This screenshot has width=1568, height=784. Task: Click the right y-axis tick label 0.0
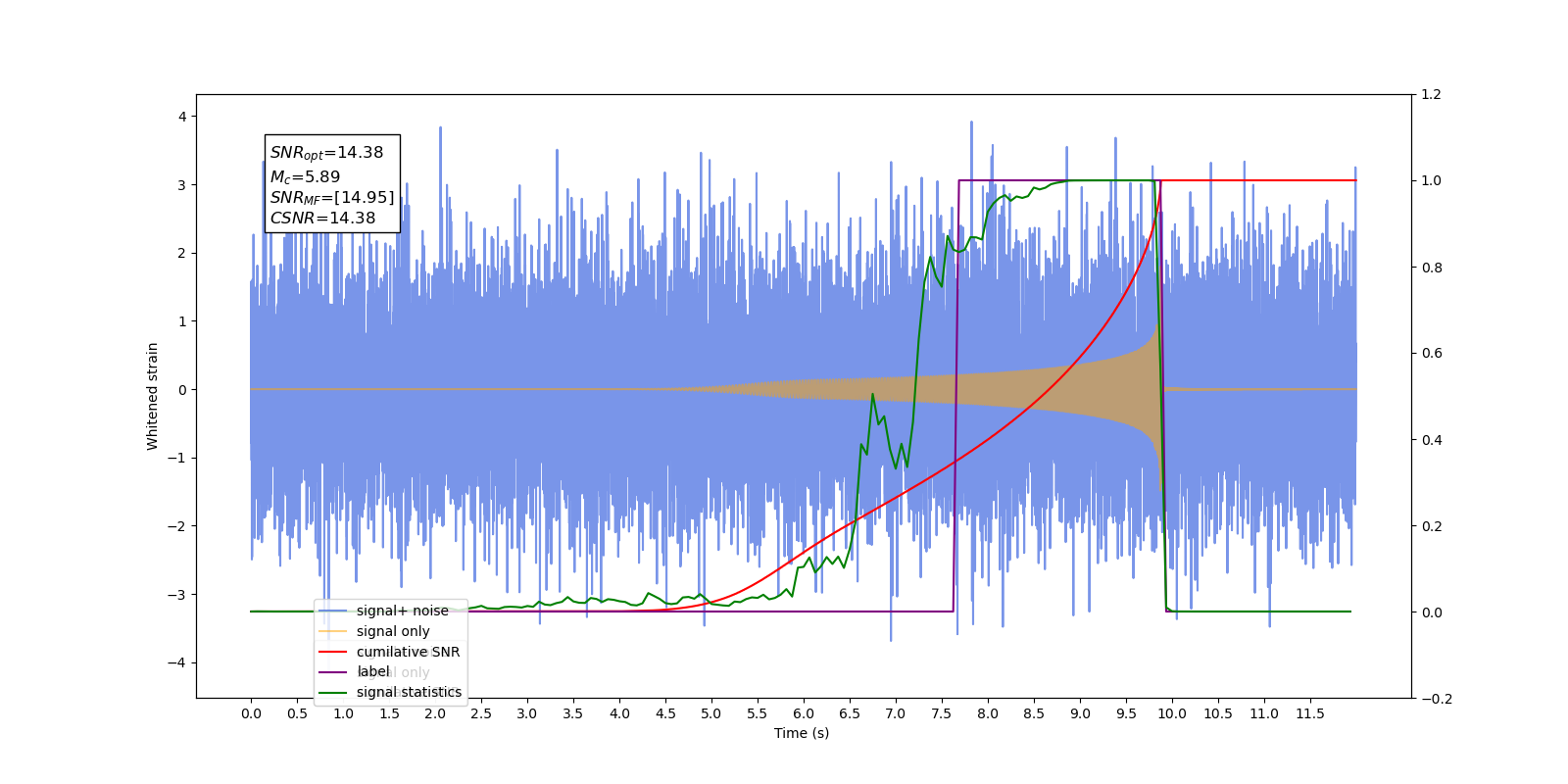point(1431,612)
